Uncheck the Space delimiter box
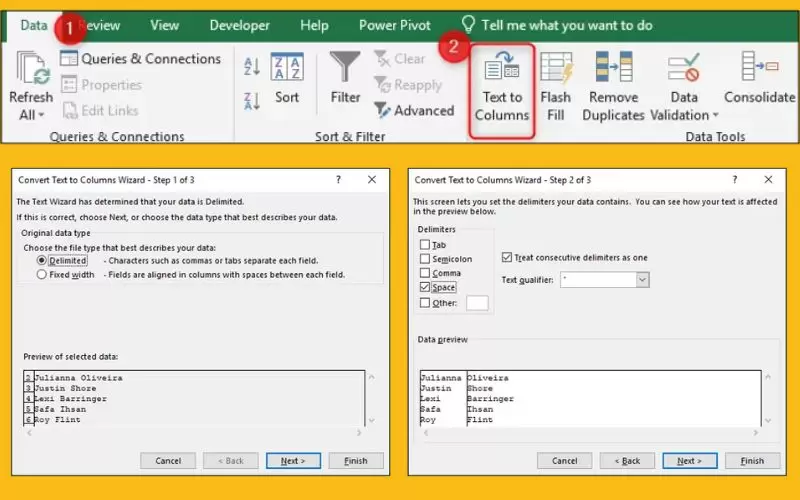Screen dimensions: 800x500 pyautogui.click(x=424, y=287)
